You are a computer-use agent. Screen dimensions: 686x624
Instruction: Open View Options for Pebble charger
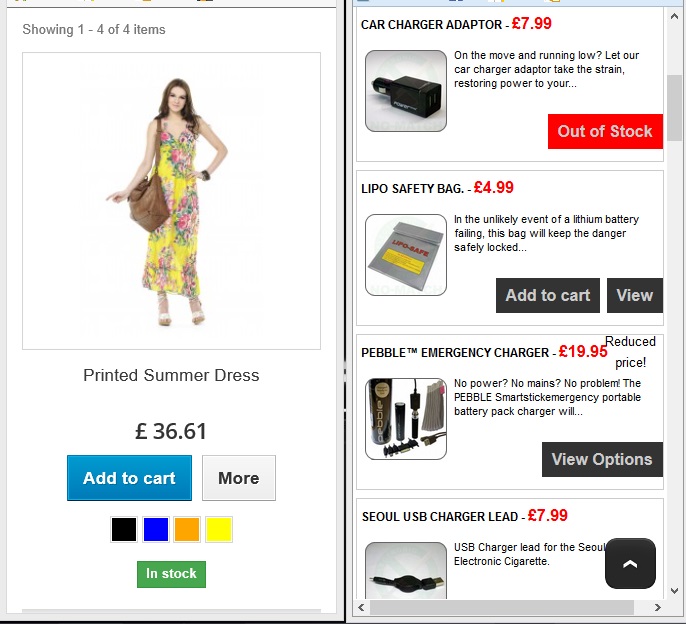(602, 459)
